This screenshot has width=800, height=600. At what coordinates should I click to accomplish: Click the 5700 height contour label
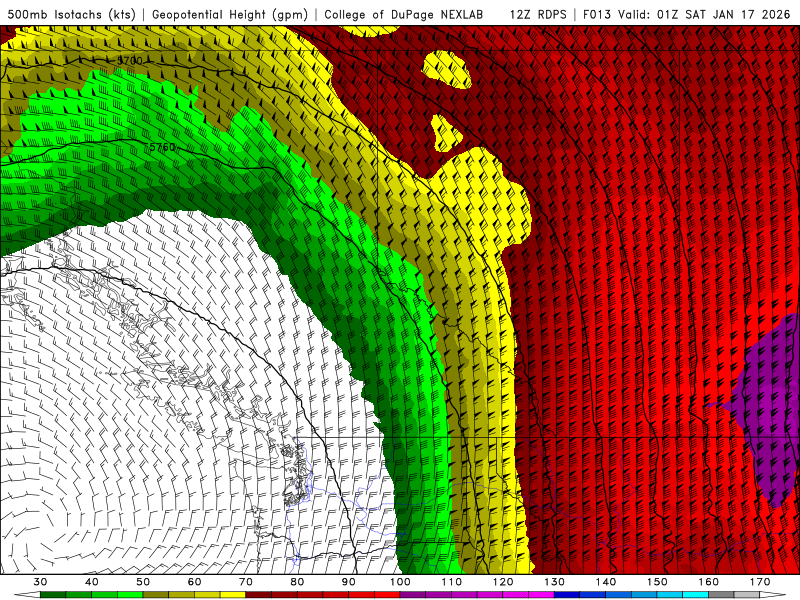click(x=129, y=61)
